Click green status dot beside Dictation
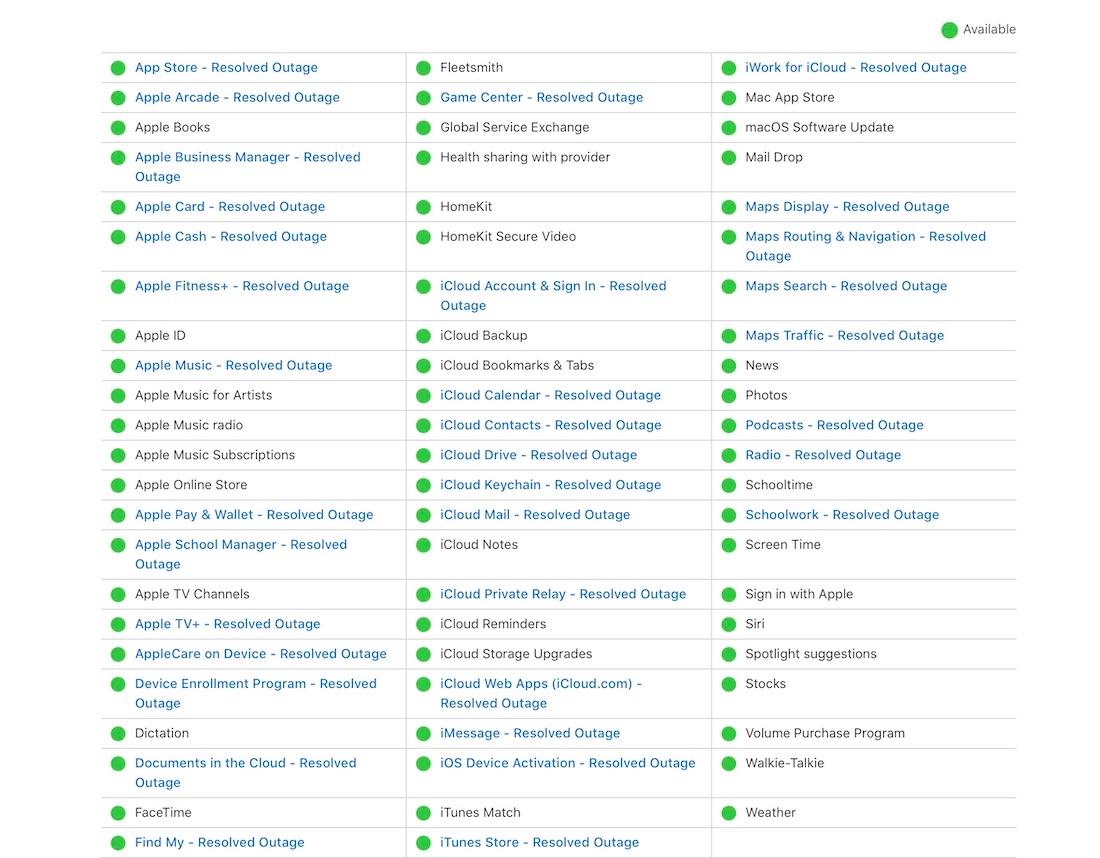The width and height of the screenshot is (1100, 858). click(118, 734)
